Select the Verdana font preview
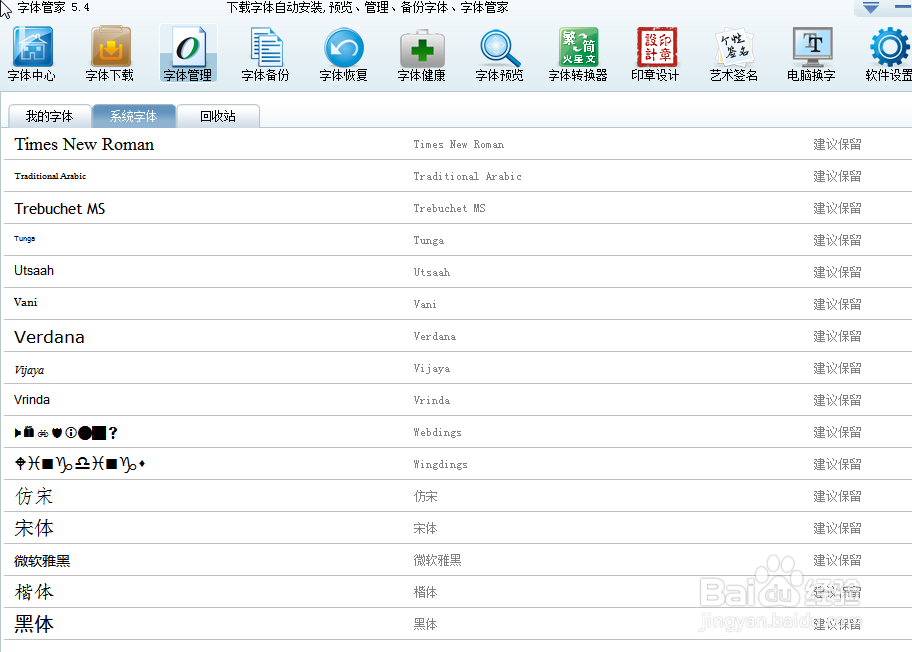Viewport: 912px width, 652px height. 49,337
